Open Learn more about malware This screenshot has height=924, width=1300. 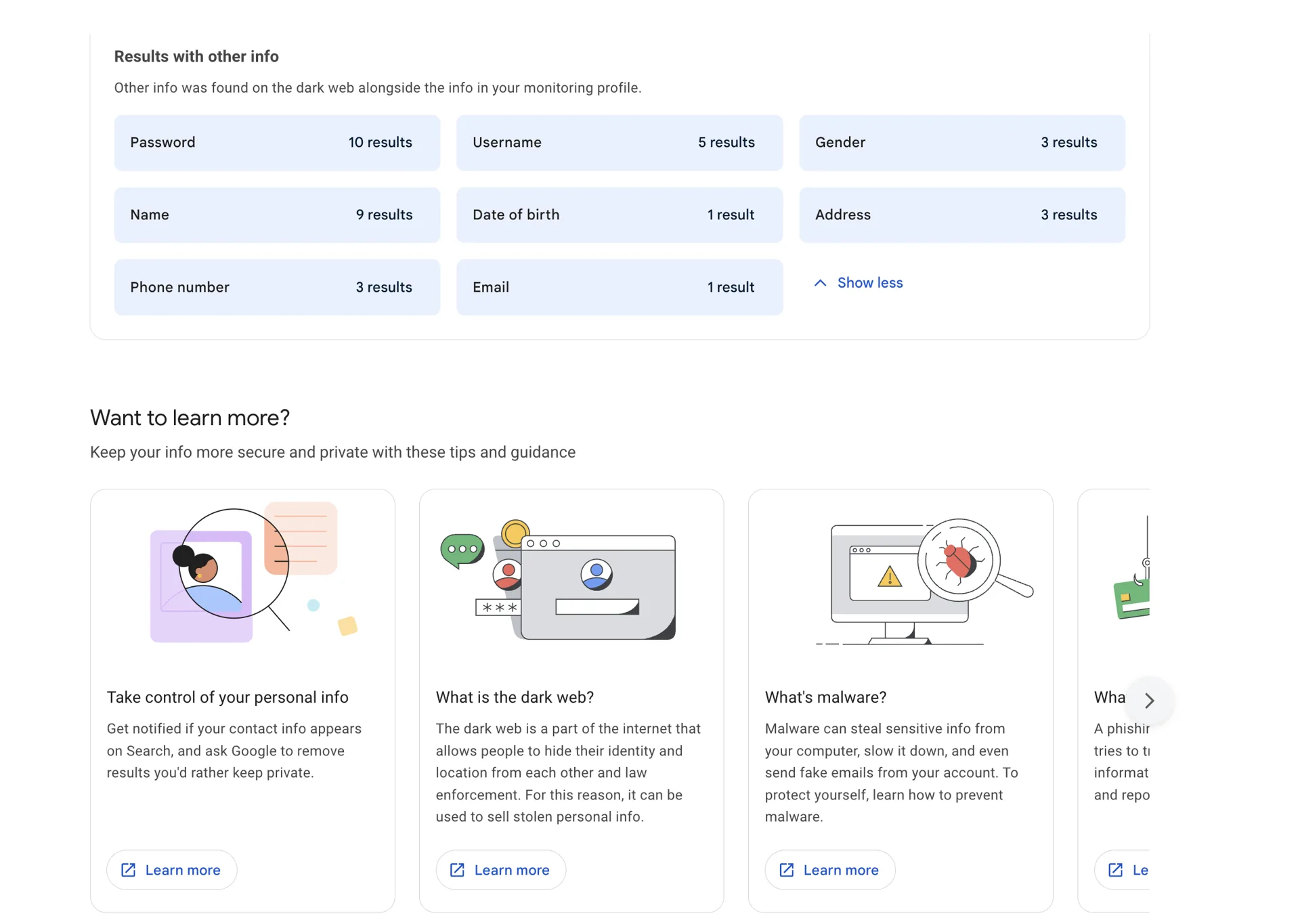tap(829, 870)
